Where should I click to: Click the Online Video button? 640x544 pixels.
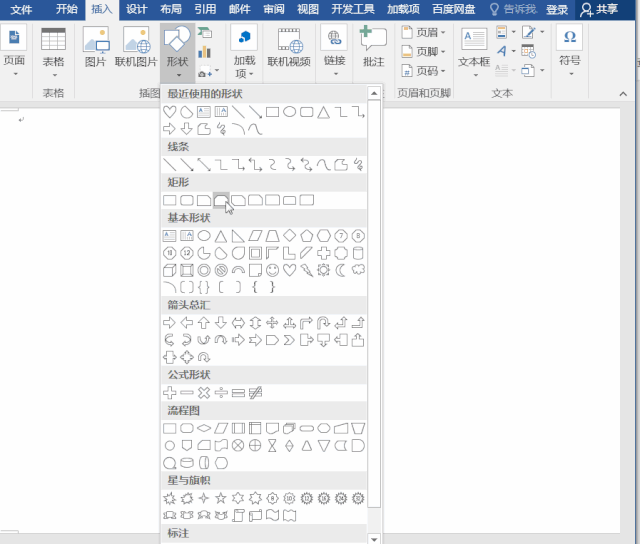coord(289,47)
